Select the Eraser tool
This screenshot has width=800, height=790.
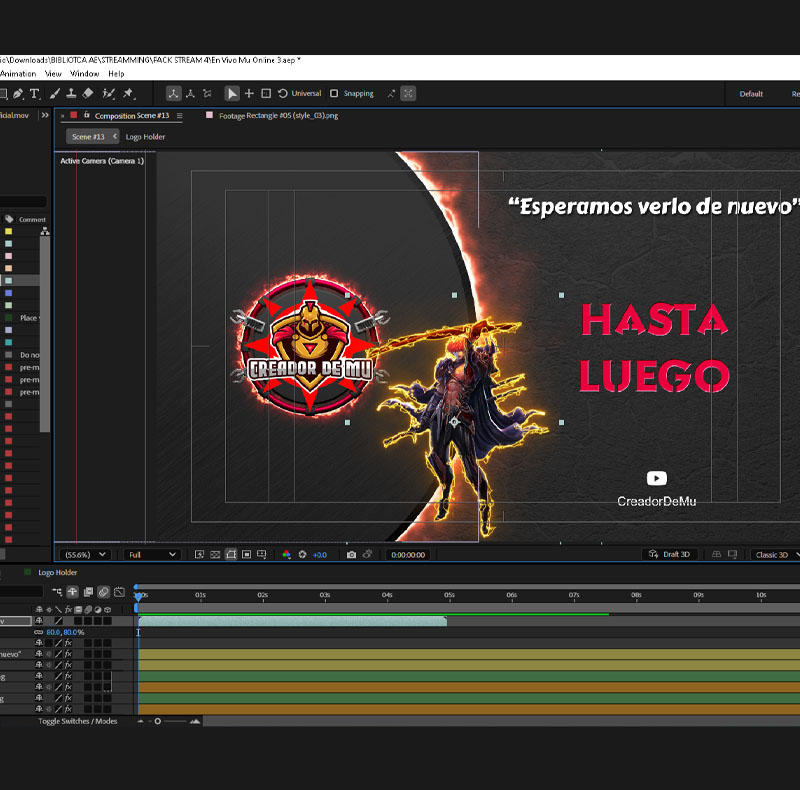[x=88, y=93]
